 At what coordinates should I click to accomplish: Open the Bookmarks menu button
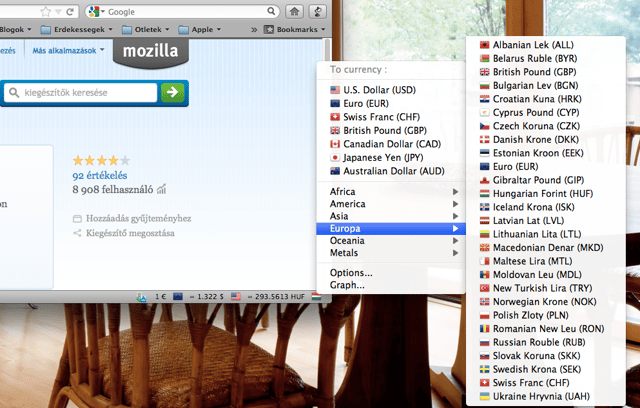(x=295, y=29)
